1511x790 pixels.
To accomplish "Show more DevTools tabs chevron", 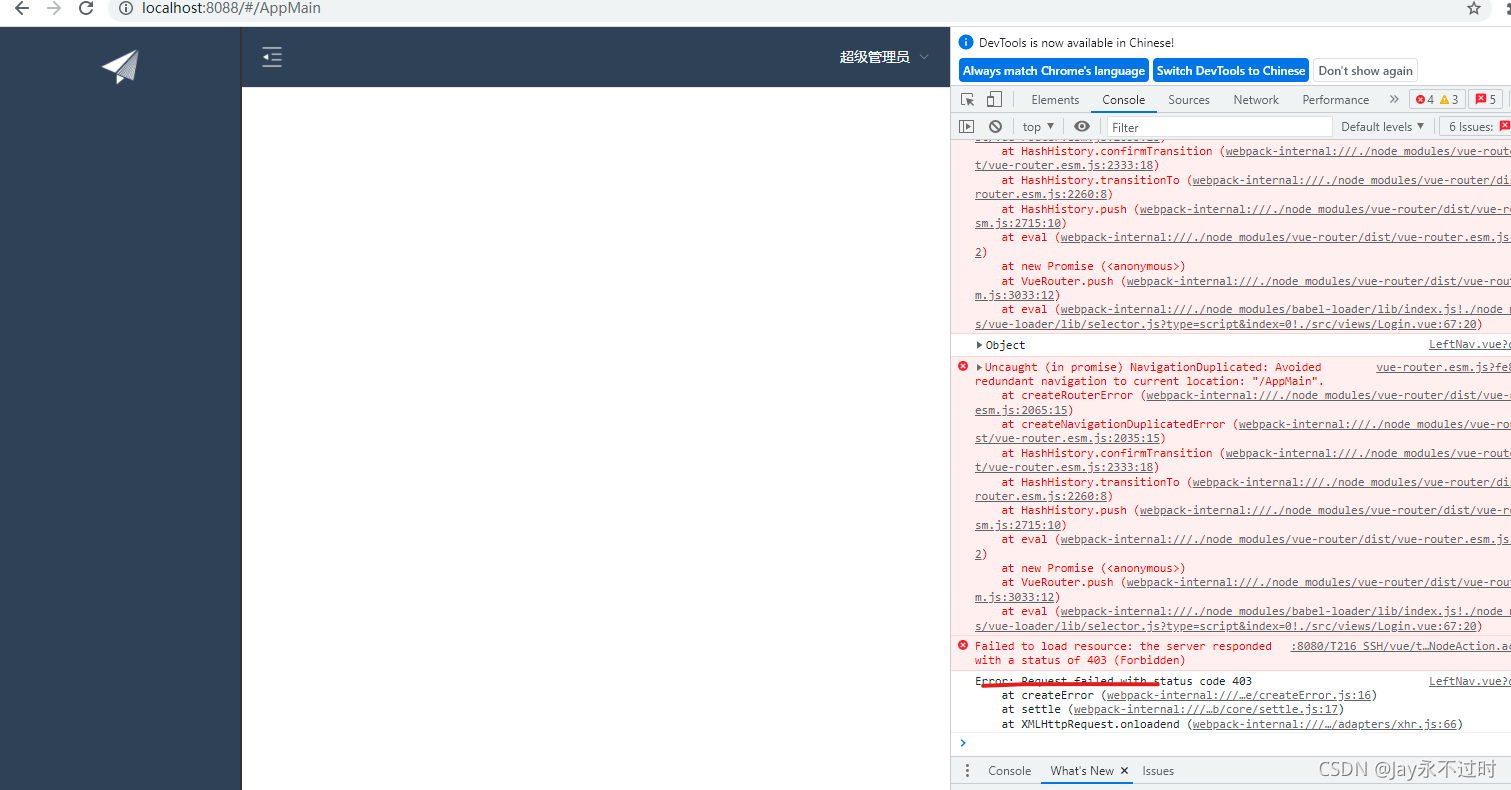I will click(x=1394, y=99).
